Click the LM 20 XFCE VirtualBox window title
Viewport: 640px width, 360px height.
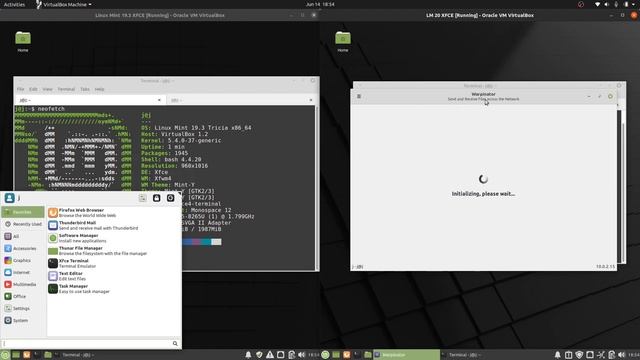[x=480, y=15]
